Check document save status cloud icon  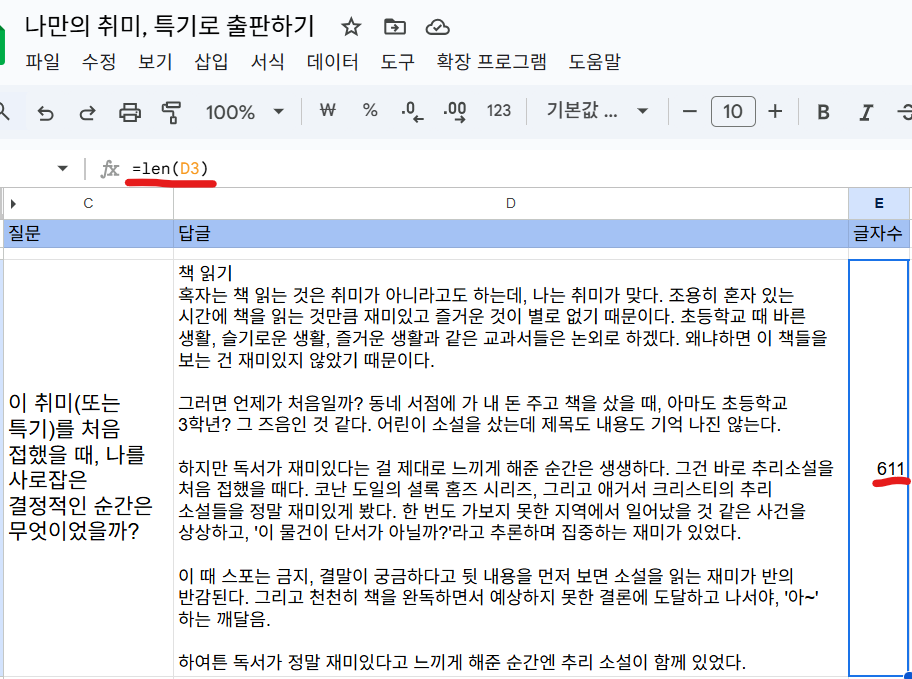(x=437, y=28)
